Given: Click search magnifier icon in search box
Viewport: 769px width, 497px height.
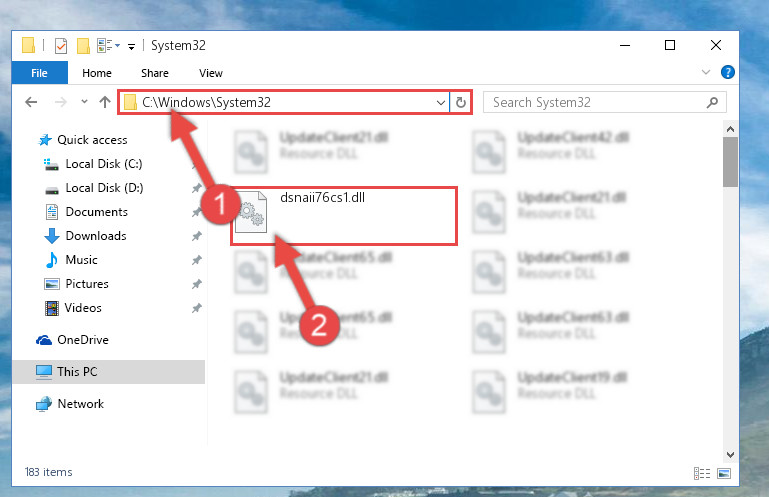Looking at the screenshot, I should point(712,103).
